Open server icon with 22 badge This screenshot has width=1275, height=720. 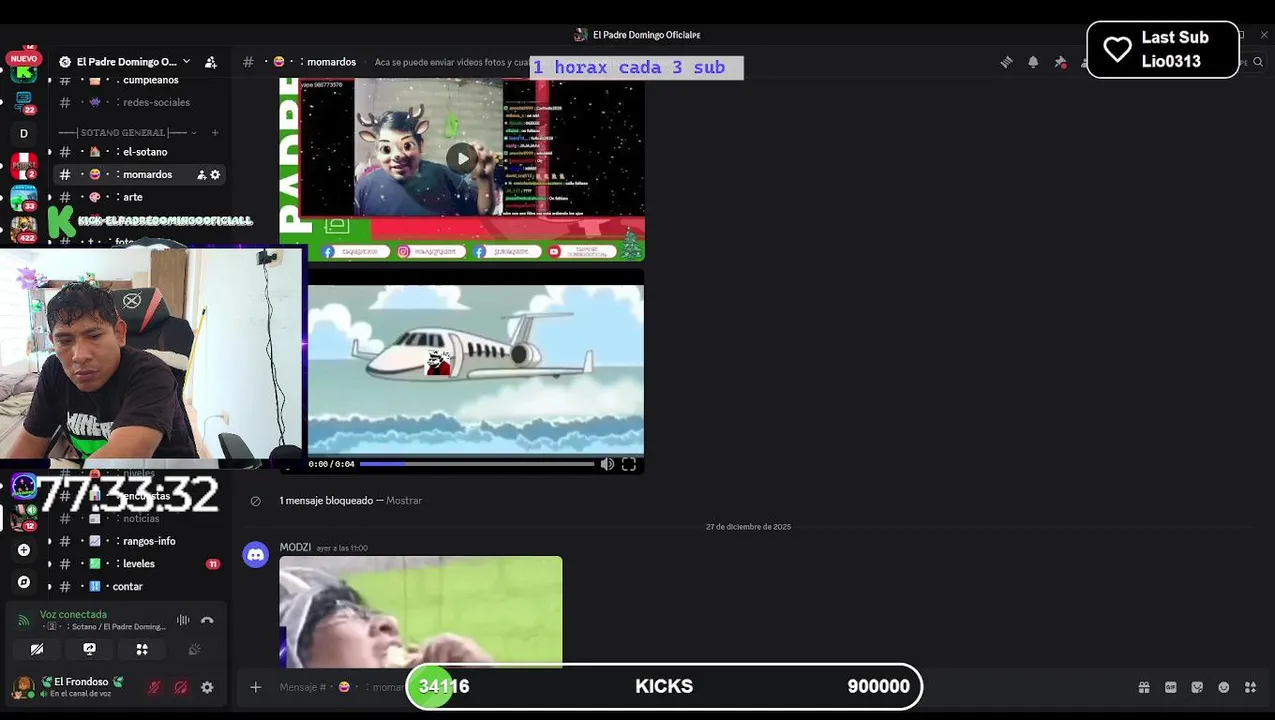click(x=24, y=101)
